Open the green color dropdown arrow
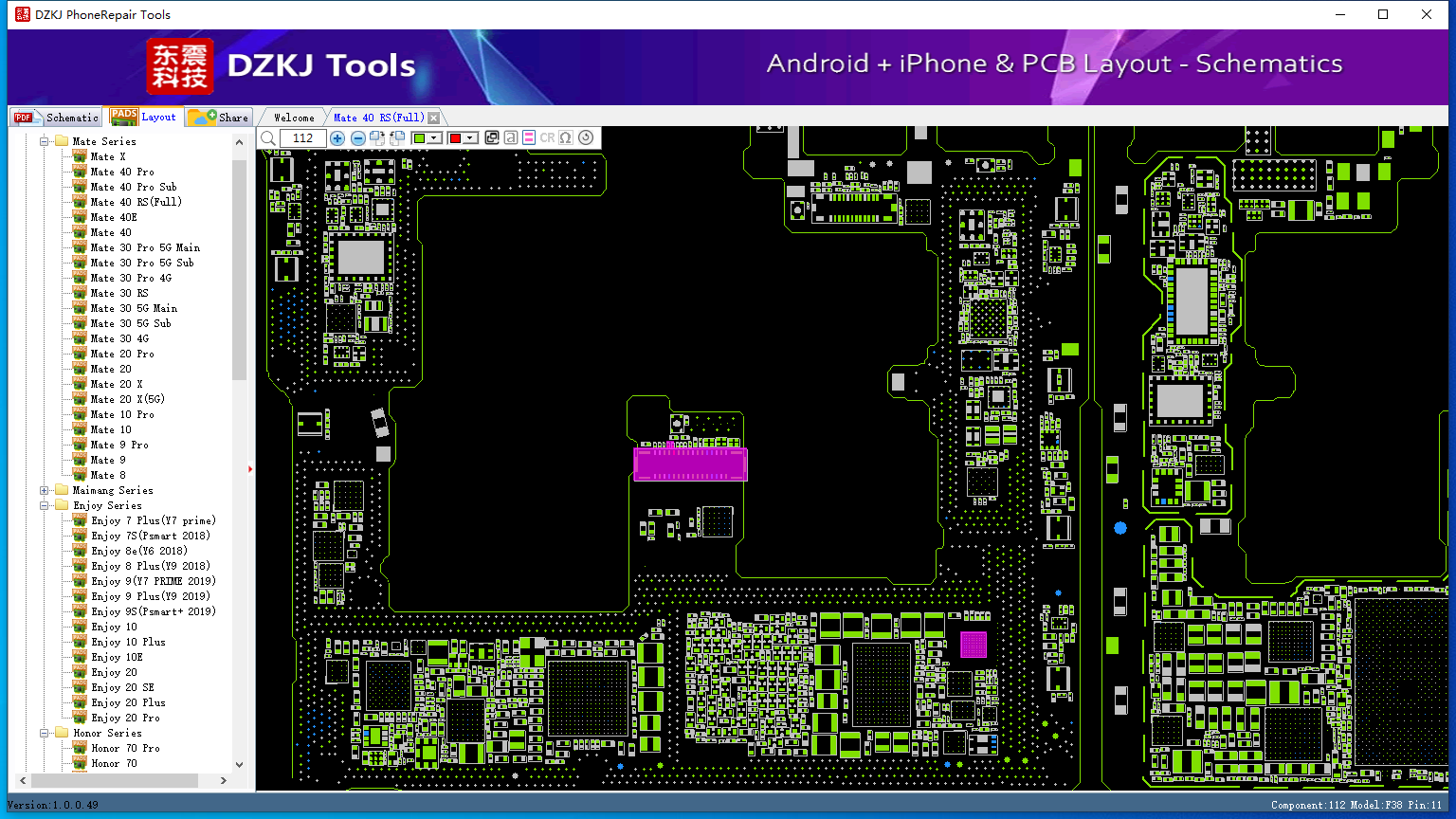The height and width of the screenshot is (819, 1456). click(435, 138)
